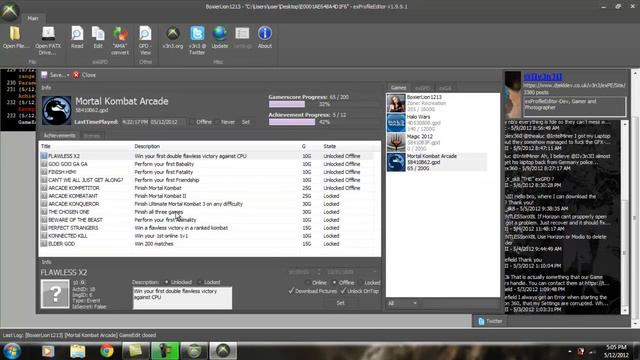Open the blue Twitter profile name link
This screenshot has height=360, width=640.
click(543, 77)
